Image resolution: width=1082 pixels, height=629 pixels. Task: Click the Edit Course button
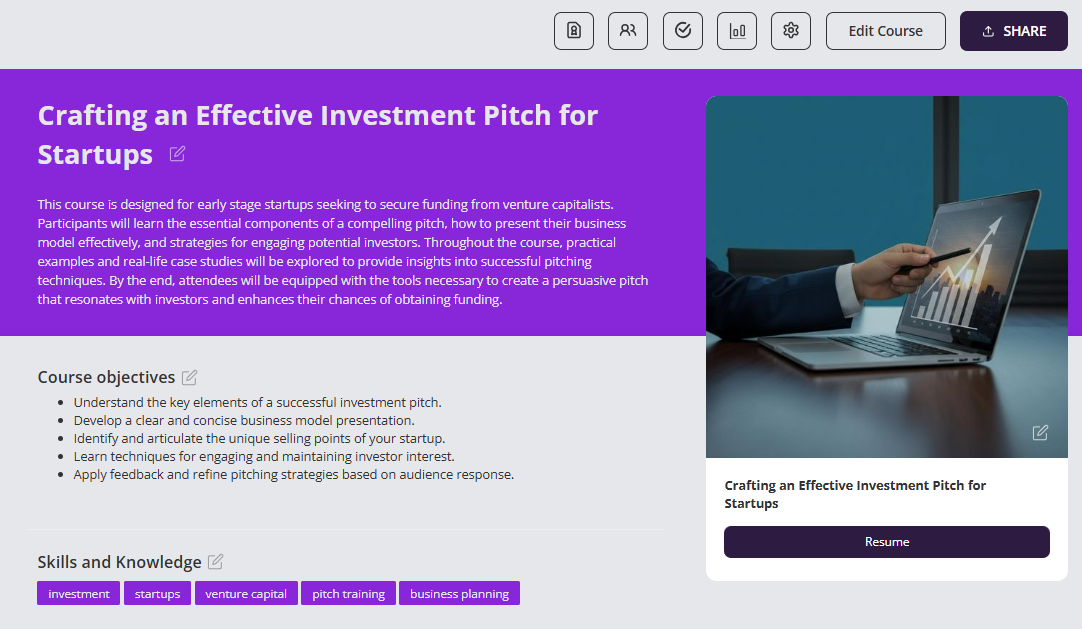885,31
